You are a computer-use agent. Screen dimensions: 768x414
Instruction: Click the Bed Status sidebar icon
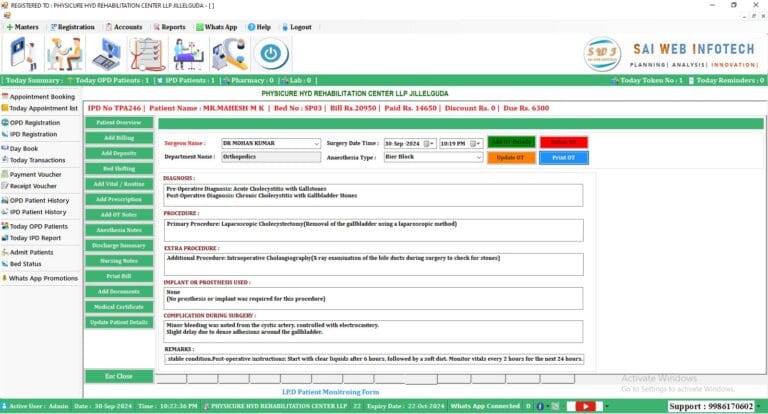pos(5,264)
